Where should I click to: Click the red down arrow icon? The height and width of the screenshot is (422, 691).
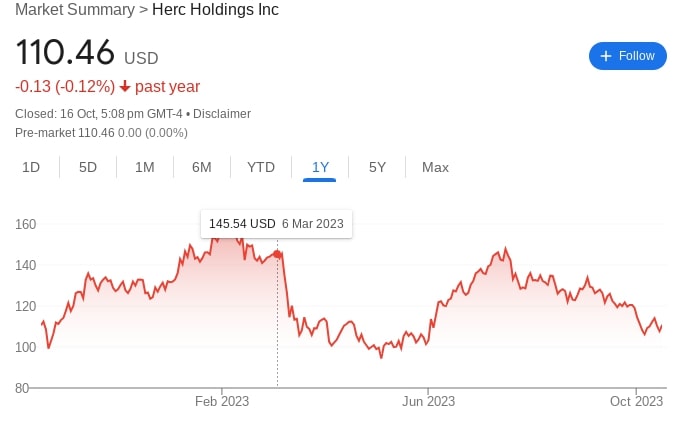coord(125,87)
